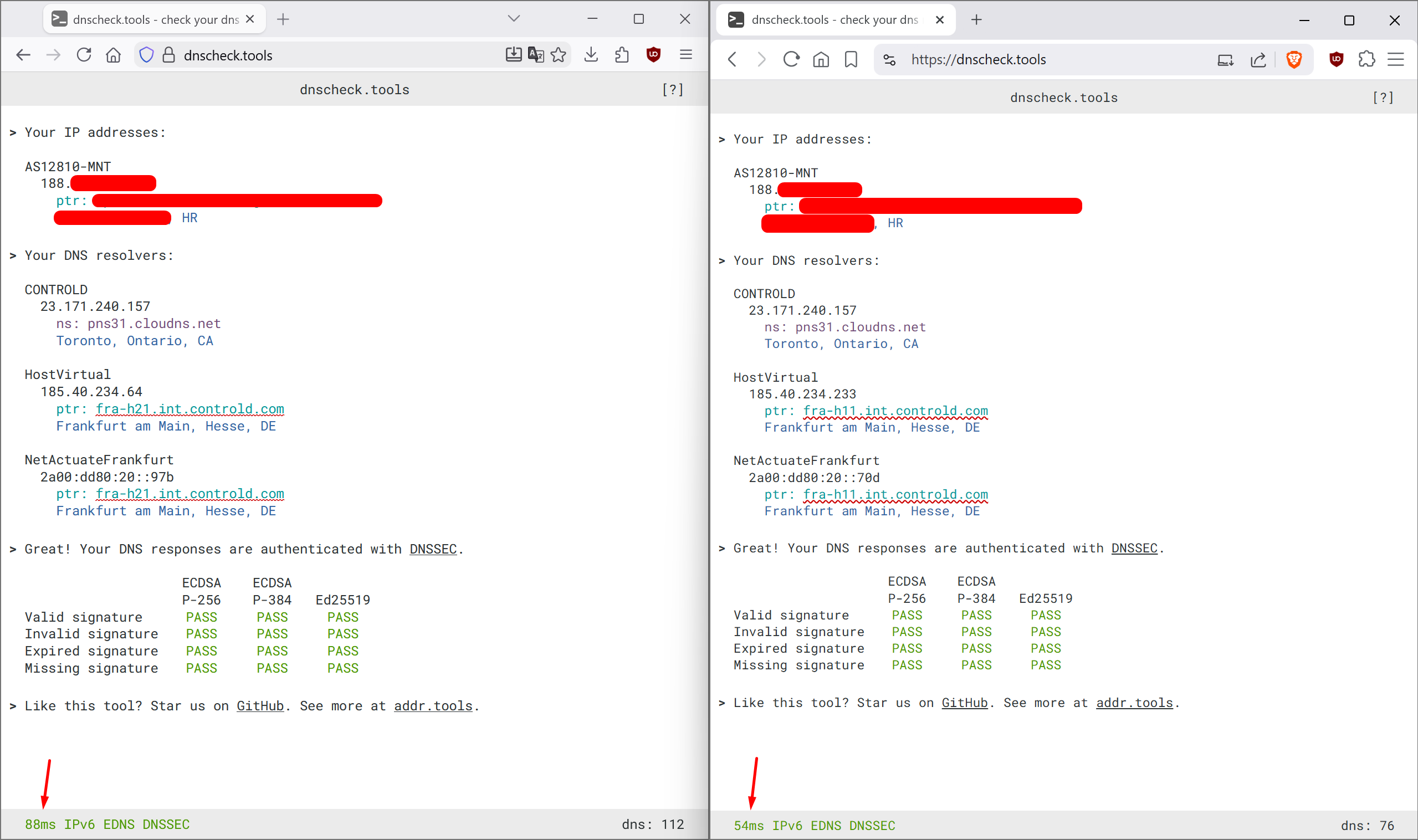Open Firefox downloads panel
Image resolution: width=1418 pixels, height=840 pixels.
pos(591,54)
